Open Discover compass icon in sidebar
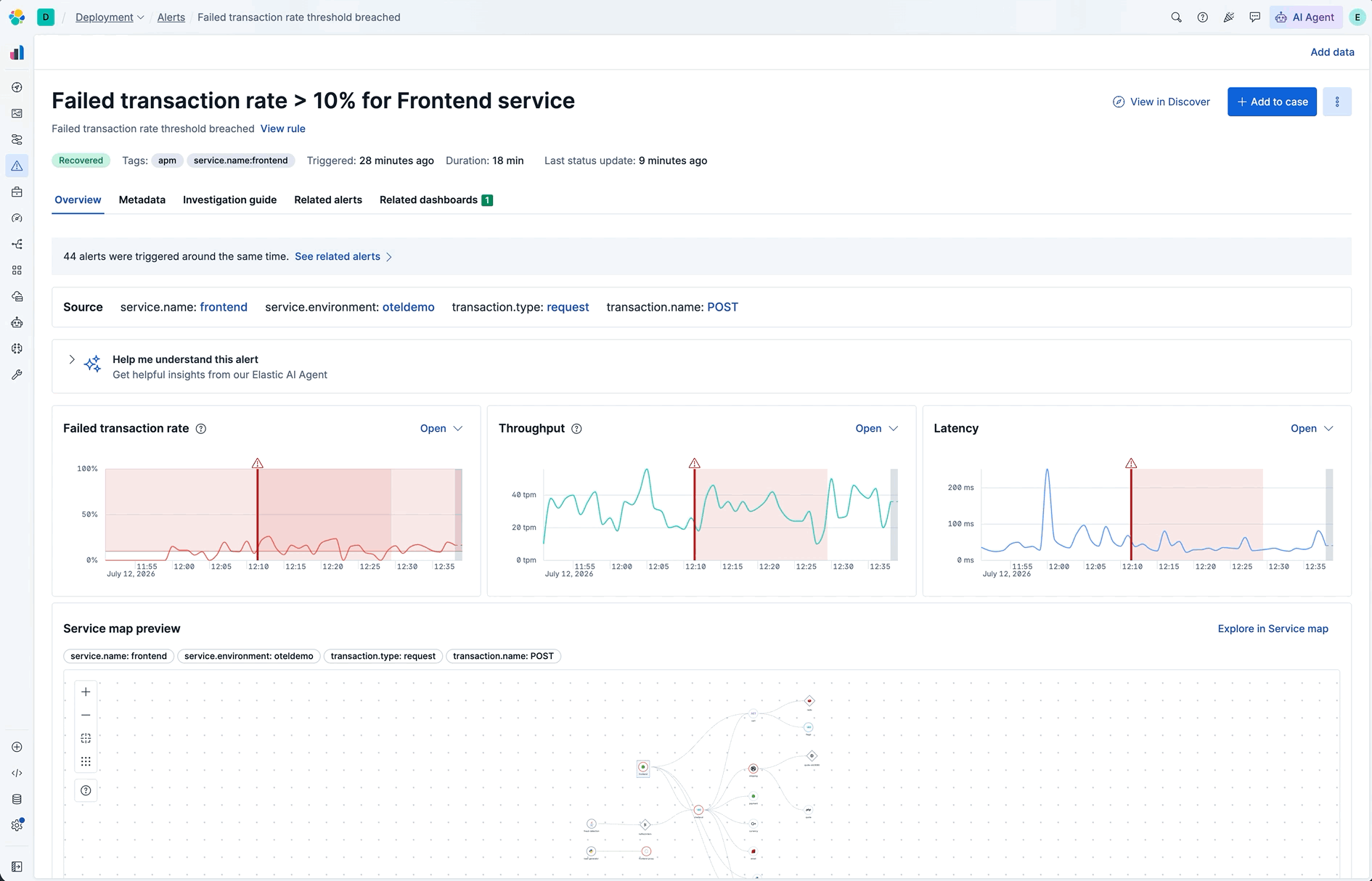The width and height of the screenshot is (1372, 881). coord(17,87)
